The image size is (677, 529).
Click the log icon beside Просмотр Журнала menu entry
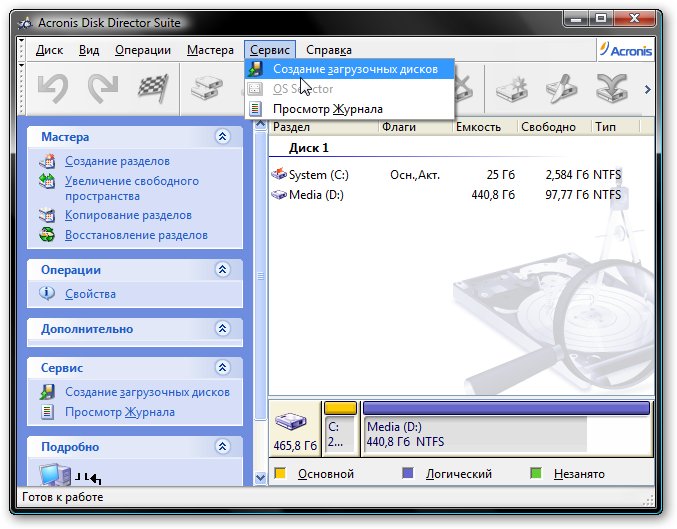(x=255, y=109)
